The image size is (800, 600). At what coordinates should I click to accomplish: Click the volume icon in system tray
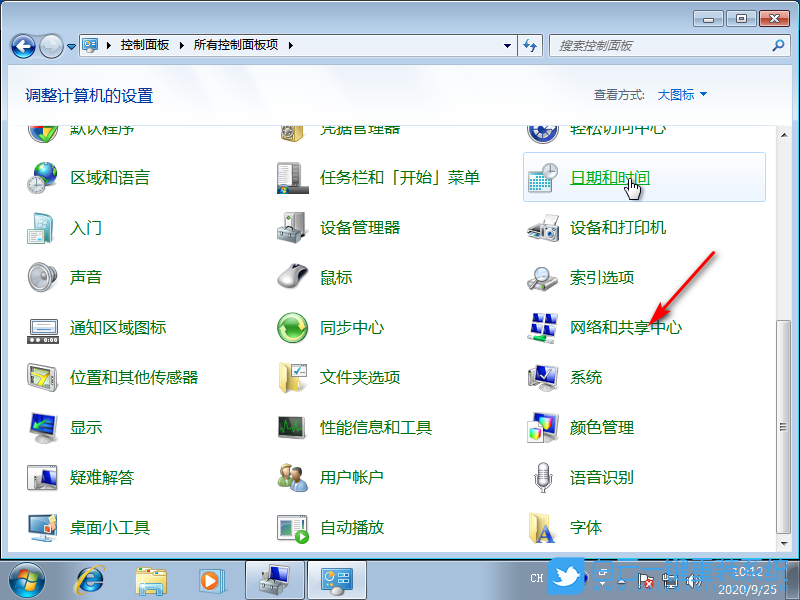[x=694, y=578]
